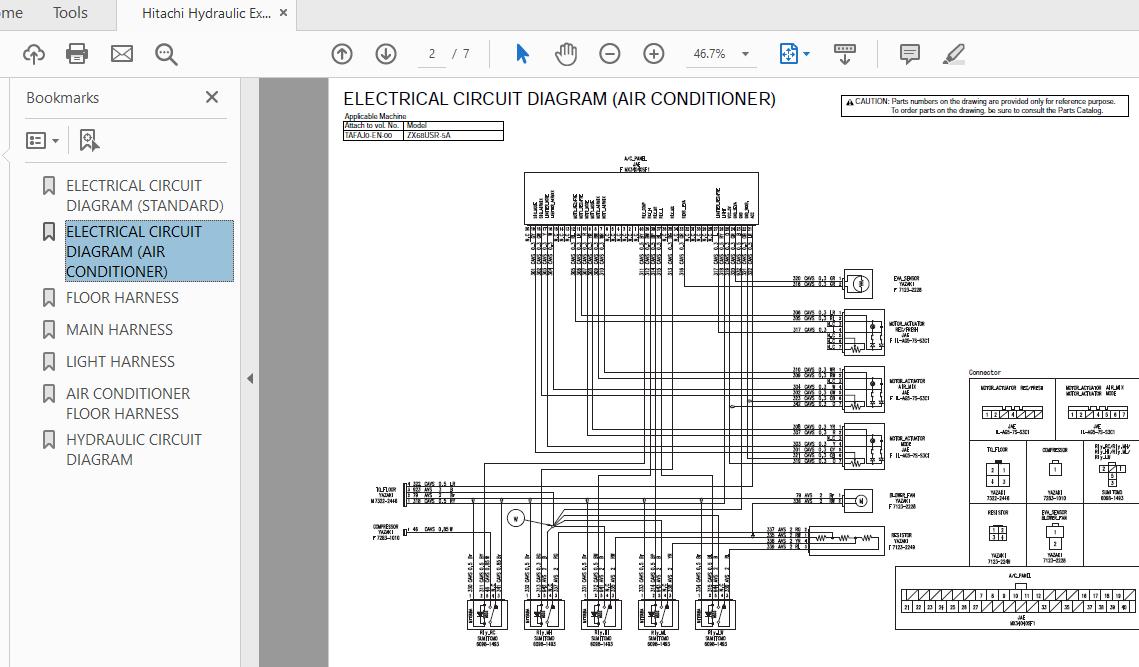Enable the hand pan tool
This screenshot has width=1139, height=667.
566,54
